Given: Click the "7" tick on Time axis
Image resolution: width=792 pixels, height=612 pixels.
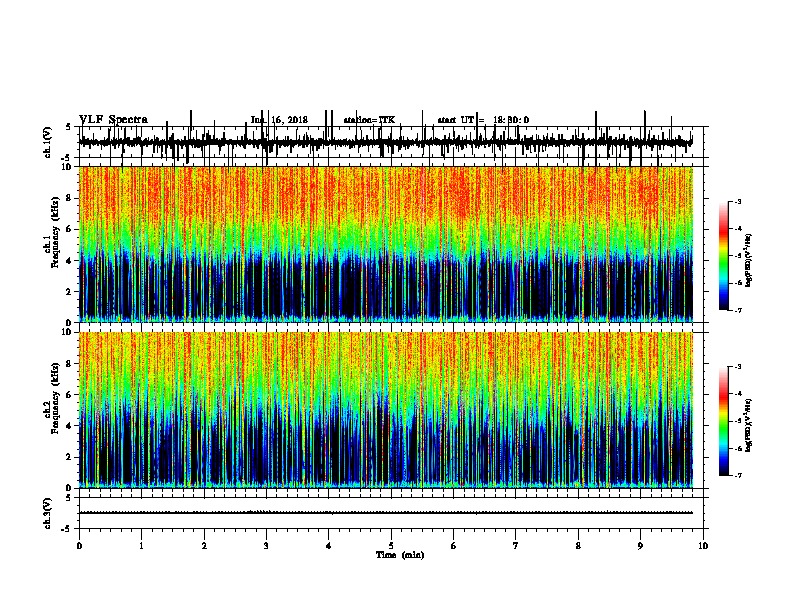Looking at the screenshot, I should pyautogui.click(x=516, y=546).
